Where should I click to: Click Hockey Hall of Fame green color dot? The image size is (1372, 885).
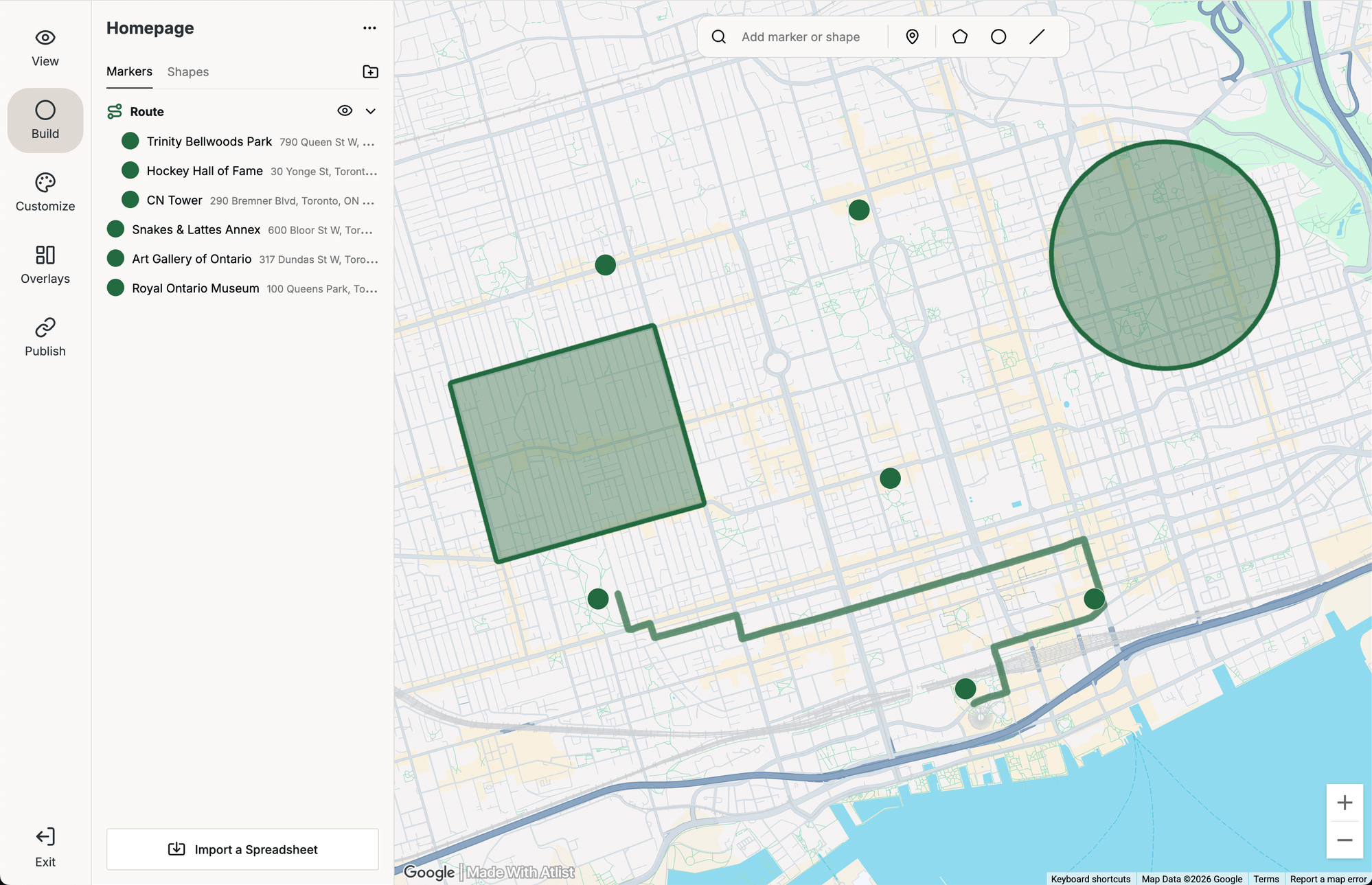click(130, 170)
